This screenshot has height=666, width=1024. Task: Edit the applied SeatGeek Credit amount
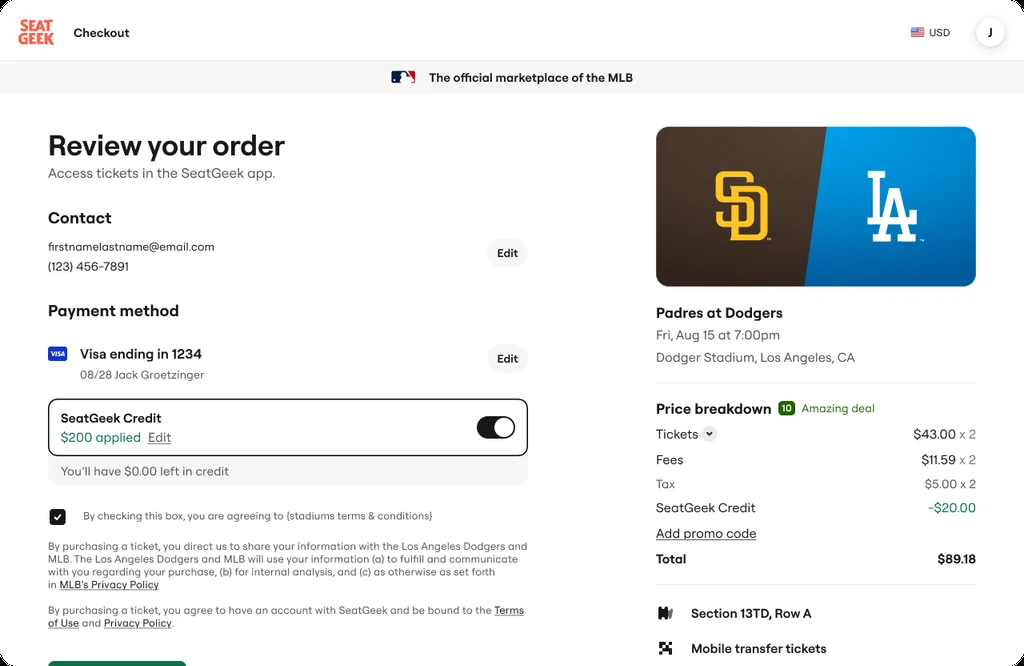[x=159, y=438]
